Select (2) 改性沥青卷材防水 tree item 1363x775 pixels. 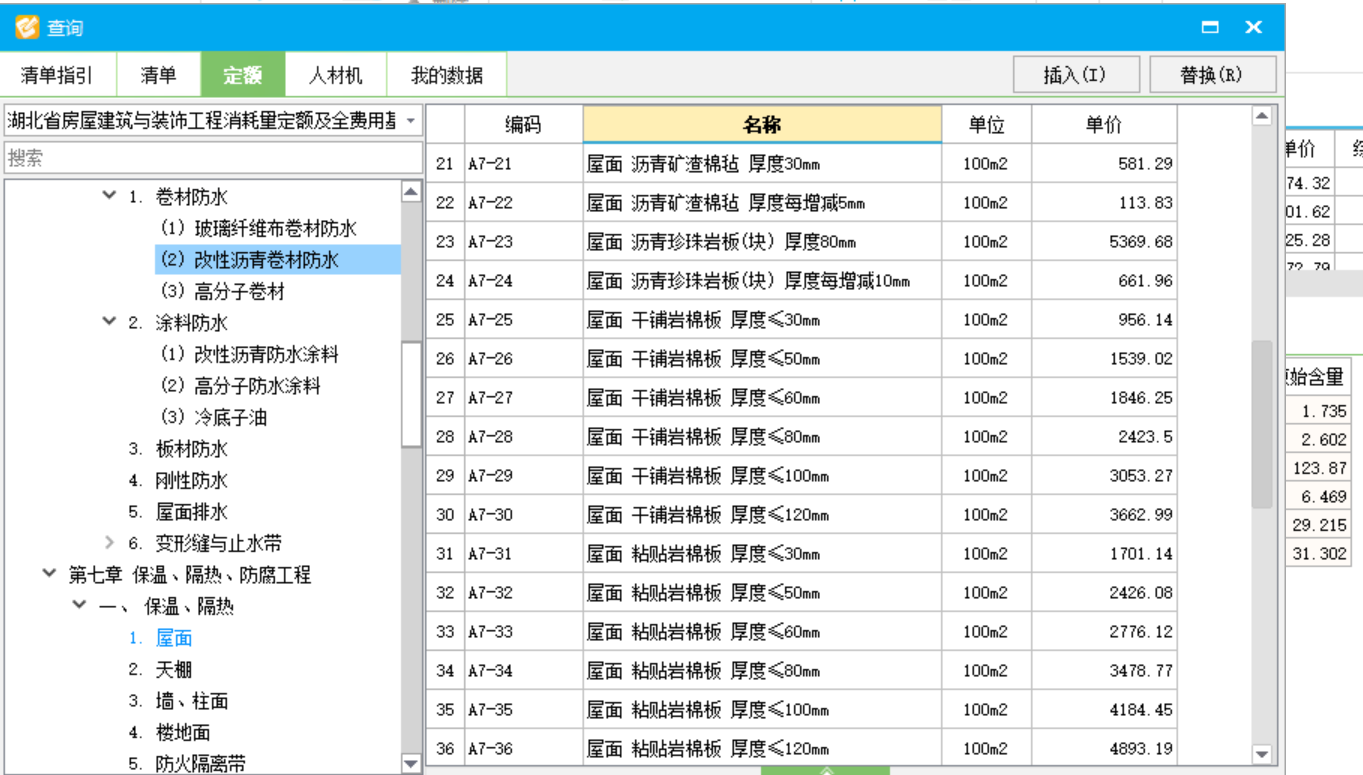(x=250, y=260)
